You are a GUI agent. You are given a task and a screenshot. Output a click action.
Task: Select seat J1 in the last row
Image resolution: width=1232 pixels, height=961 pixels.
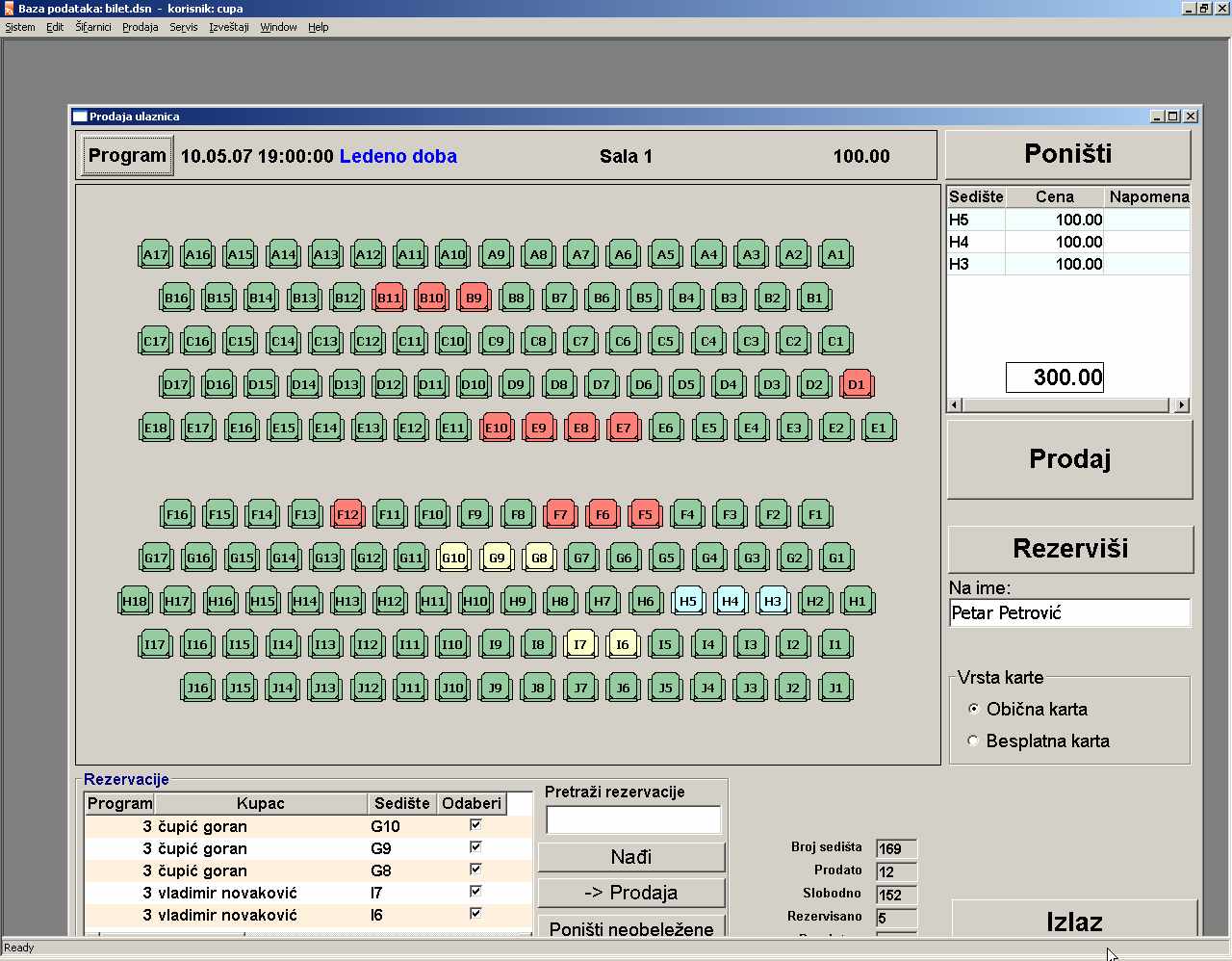point(835,688)
